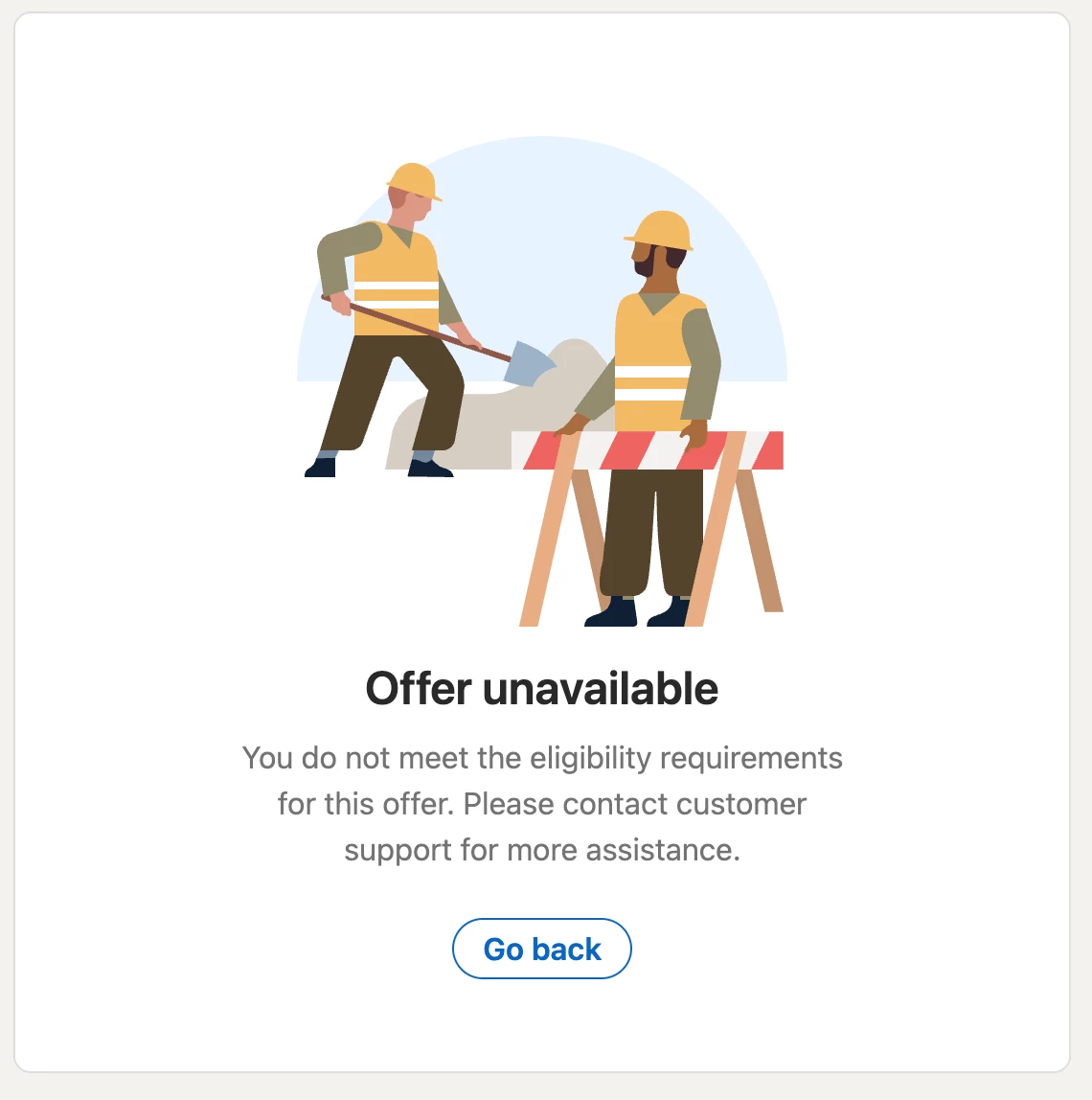Click the eligibility requirements message text
This screenshot has width=1092, height=1100.
[541, 804]
